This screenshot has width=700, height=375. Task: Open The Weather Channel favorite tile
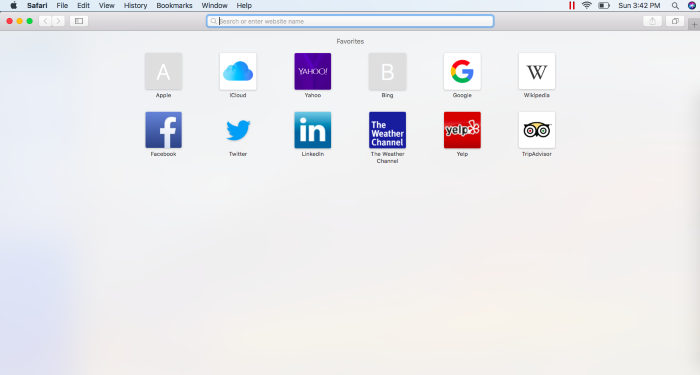(388, 130)
